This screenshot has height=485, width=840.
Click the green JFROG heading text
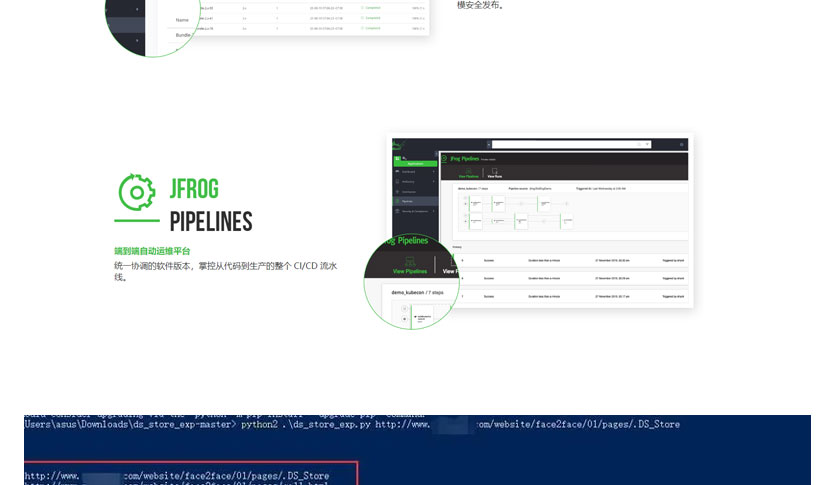click(194, 189)
